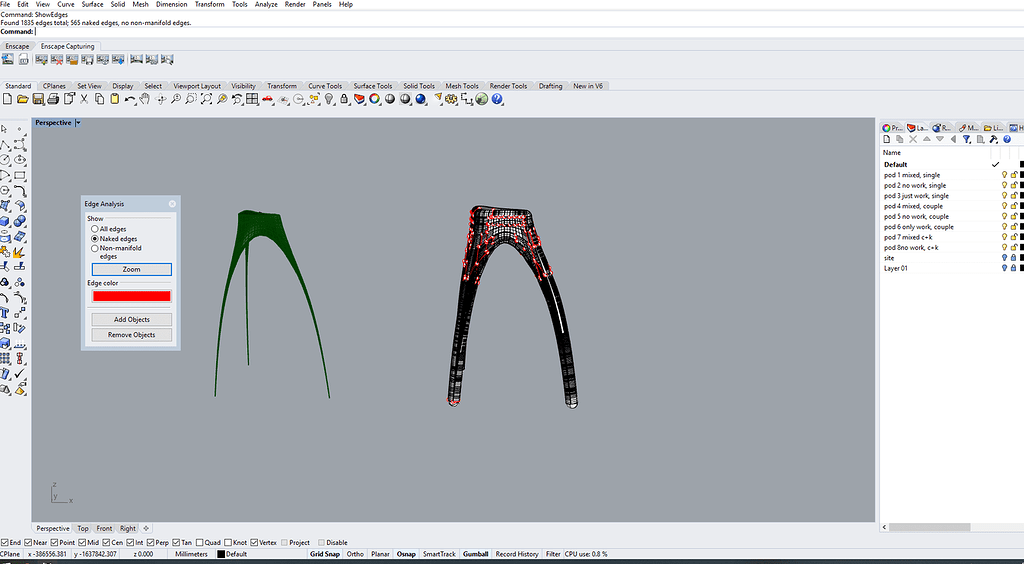Click the layer filter funnel icon
Viewport: 1024px width, 564px height.
tap(967, 140)
